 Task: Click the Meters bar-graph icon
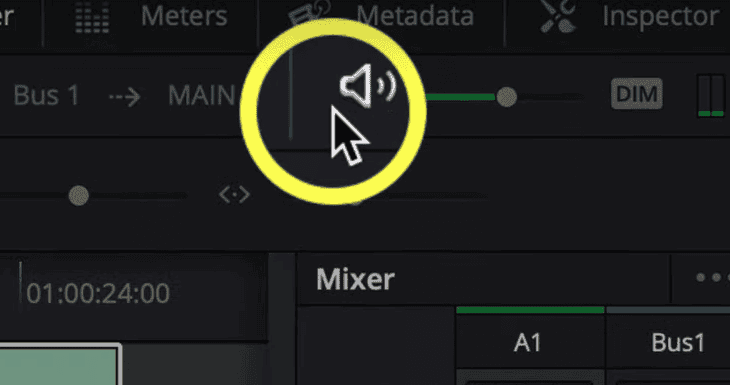[x=94, y=17]
